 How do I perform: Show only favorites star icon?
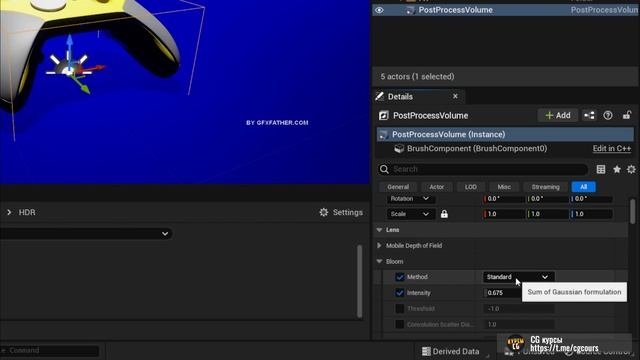tap(617, 169)
